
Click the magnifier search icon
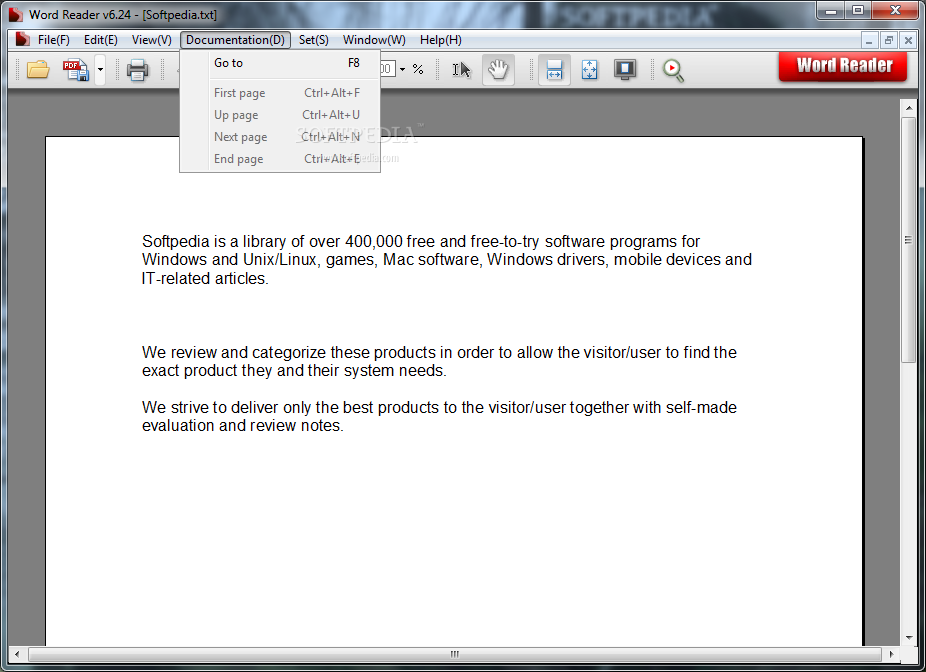pyautogui.click(x=673, y=70)
